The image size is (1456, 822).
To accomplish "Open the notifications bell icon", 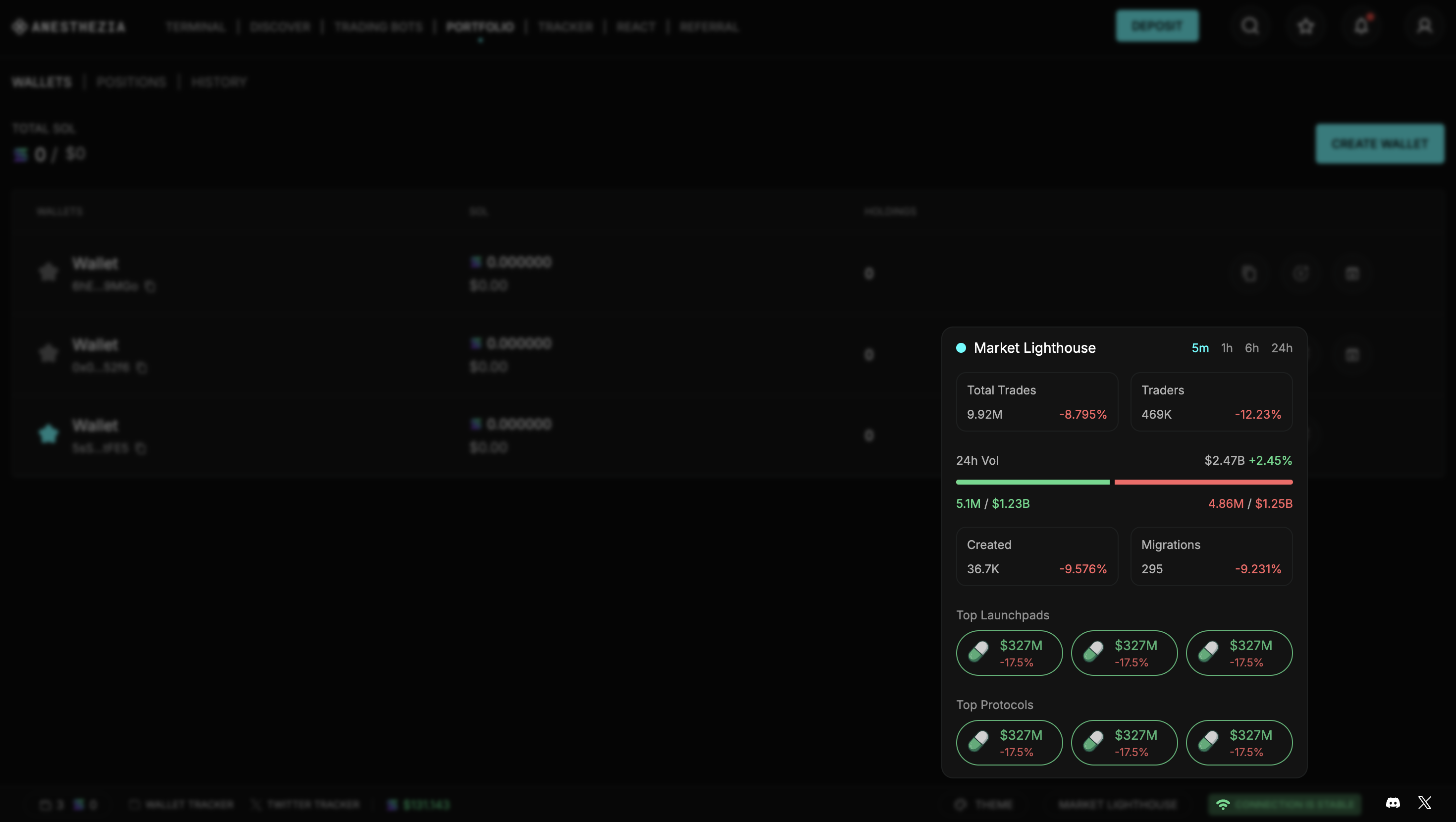I will (1361, 26).
